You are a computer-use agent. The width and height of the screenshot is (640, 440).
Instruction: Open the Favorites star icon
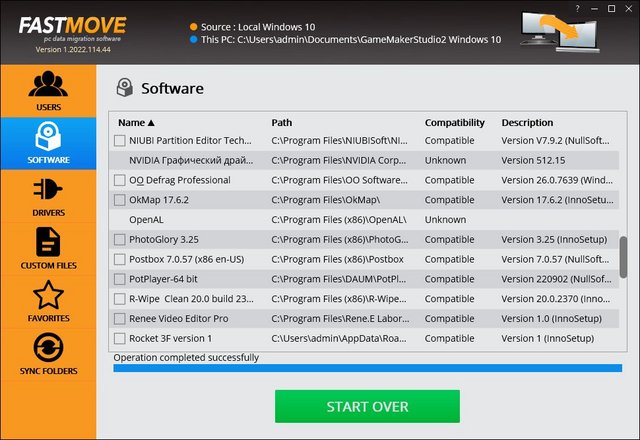pyautogui.click(x=48, y=295)
